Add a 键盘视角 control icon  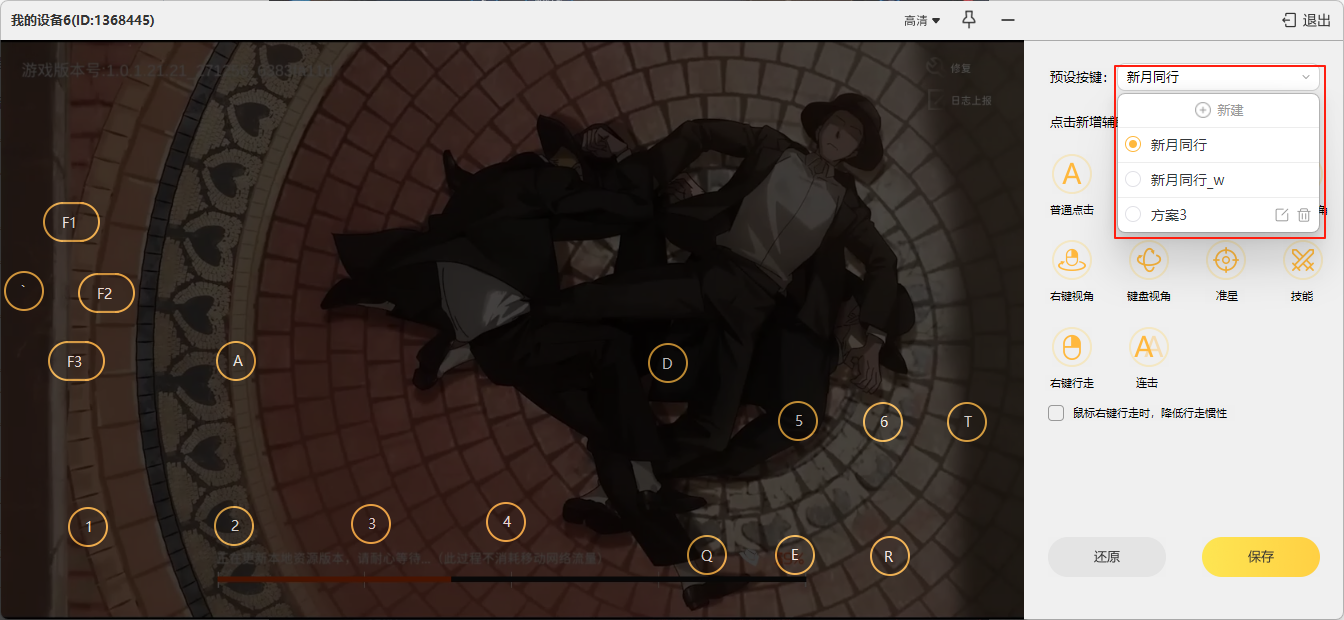pos(1148,260)
